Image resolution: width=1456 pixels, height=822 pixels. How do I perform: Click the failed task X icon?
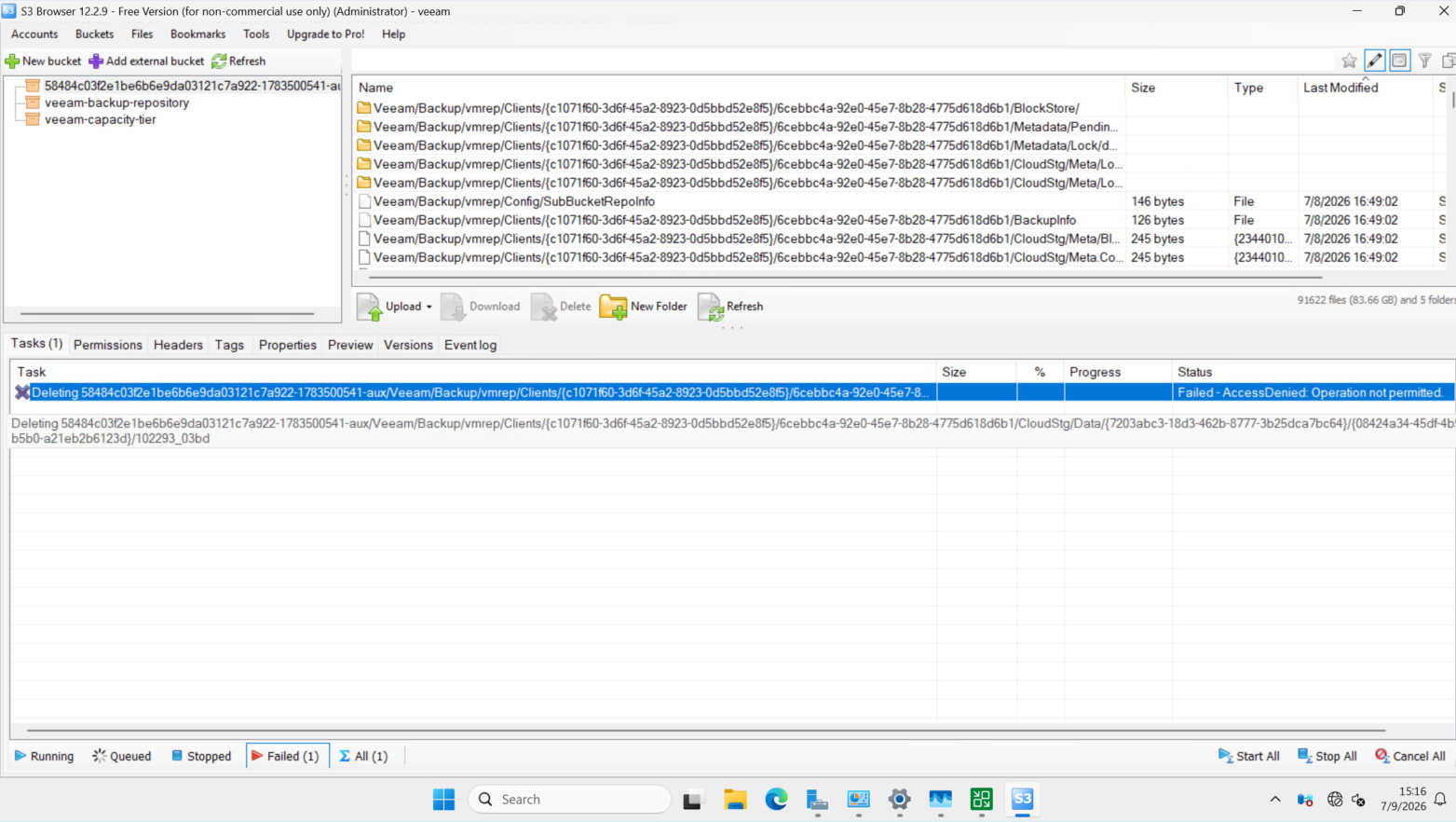(x=22, y=392)
